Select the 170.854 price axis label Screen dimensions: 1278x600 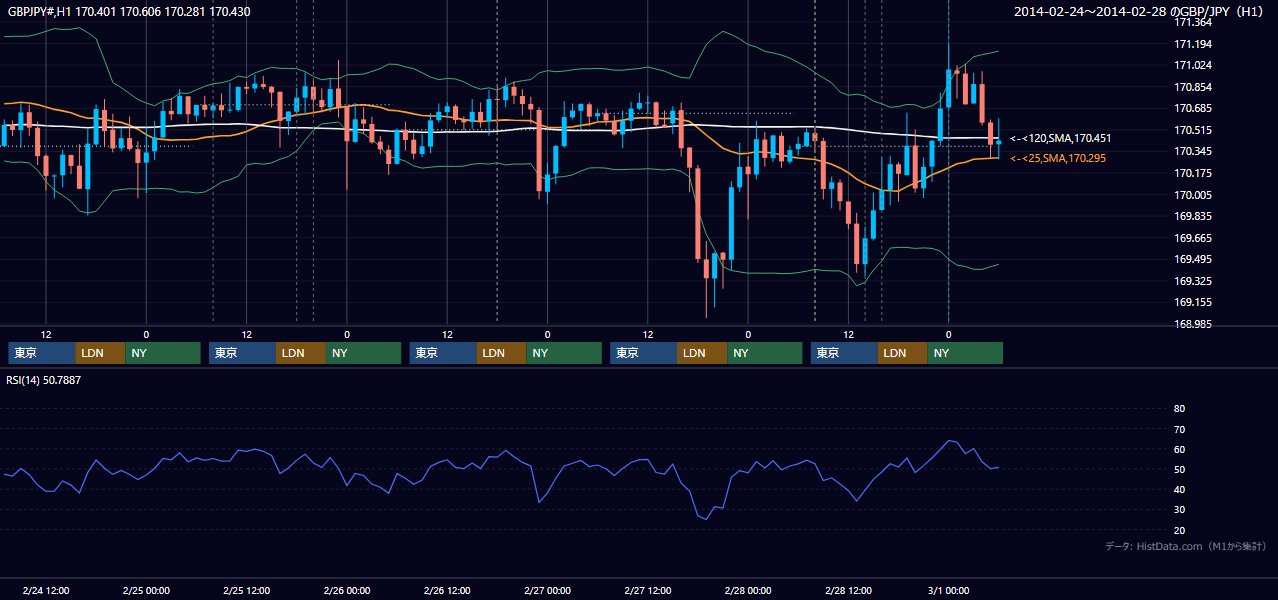(x=1193, y=87)
